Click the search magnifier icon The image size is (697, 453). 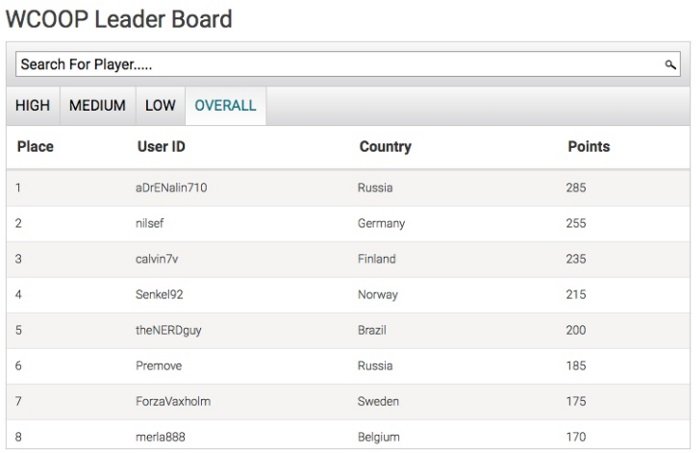tap(671, 65)
